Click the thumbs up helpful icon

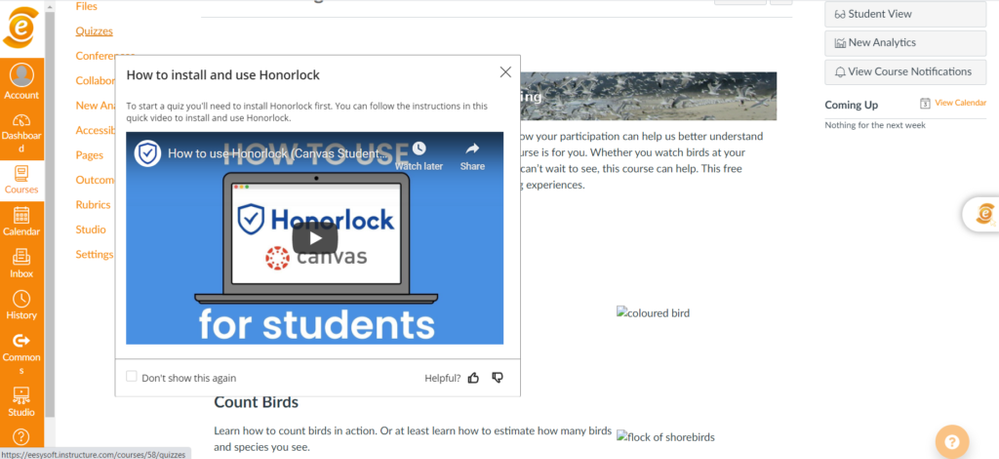click(474, 378)
